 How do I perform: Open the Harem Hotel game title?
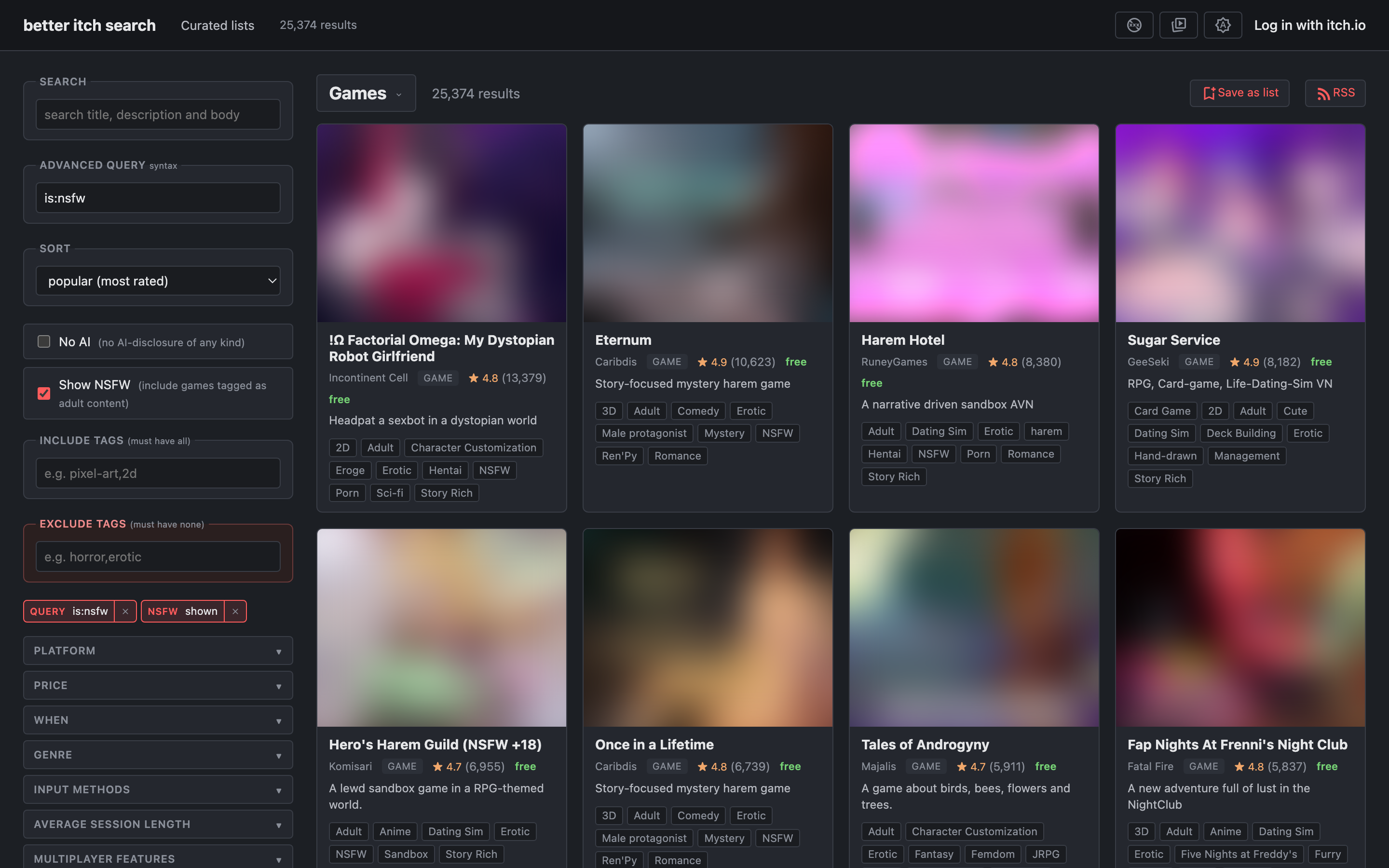tap(902, 340)
